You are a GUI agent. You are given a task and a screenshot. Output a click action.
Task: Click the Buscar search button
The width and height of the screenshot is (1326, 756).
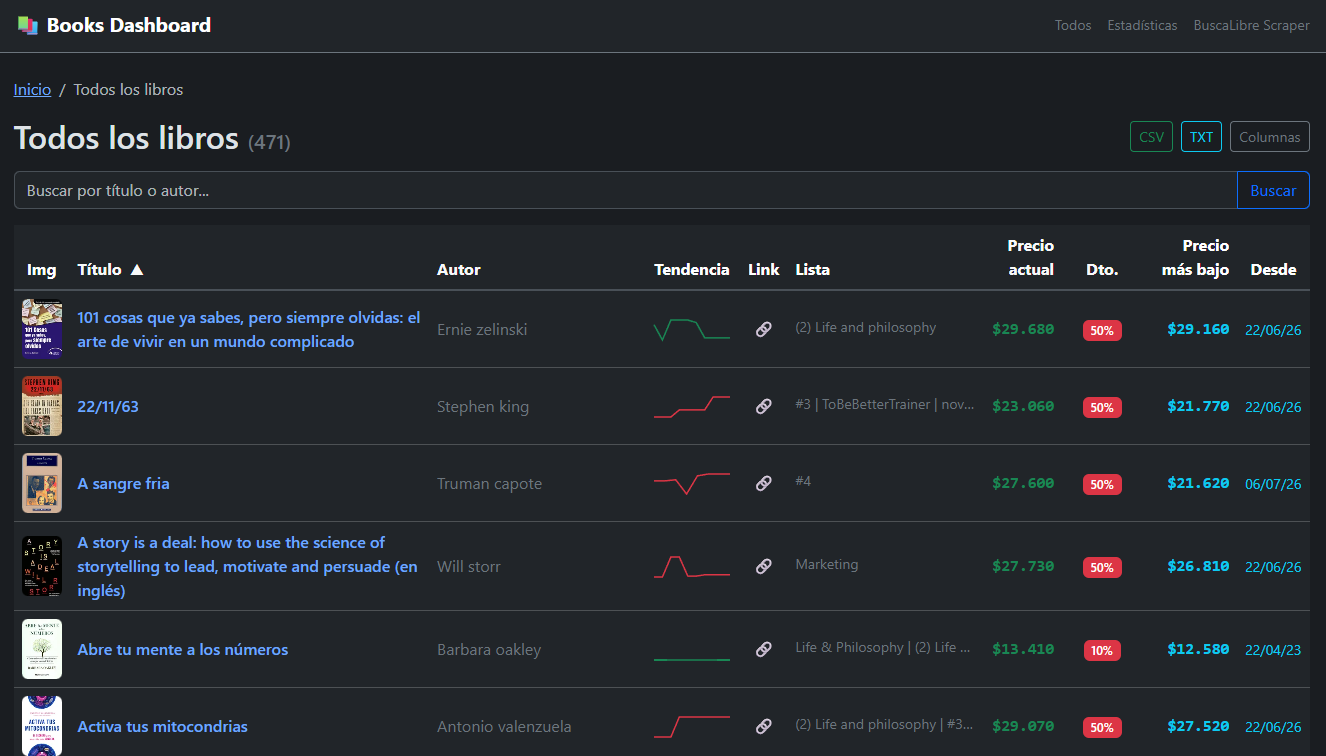coord(1273,190)
